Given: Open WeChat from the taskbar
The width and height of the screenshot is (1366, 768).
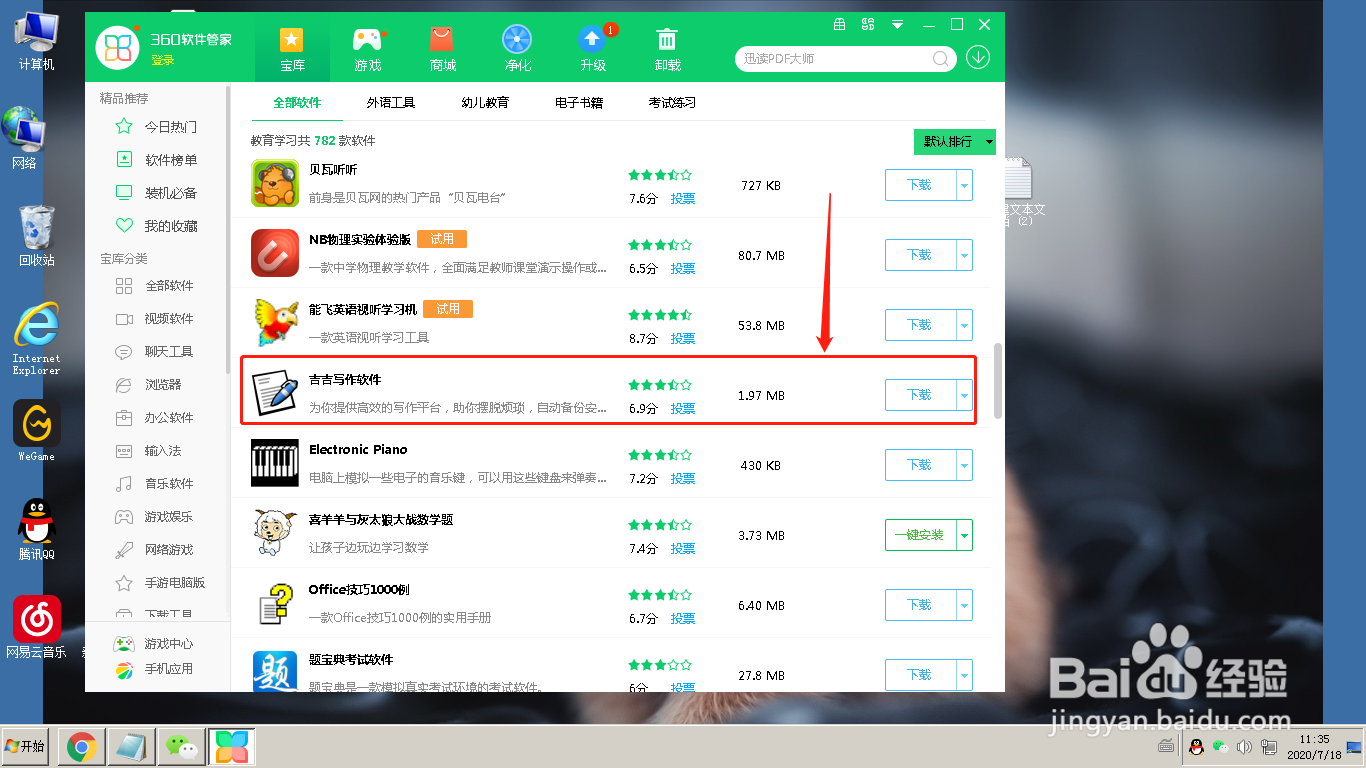Looking at the screenshot, I should (181, 746).
